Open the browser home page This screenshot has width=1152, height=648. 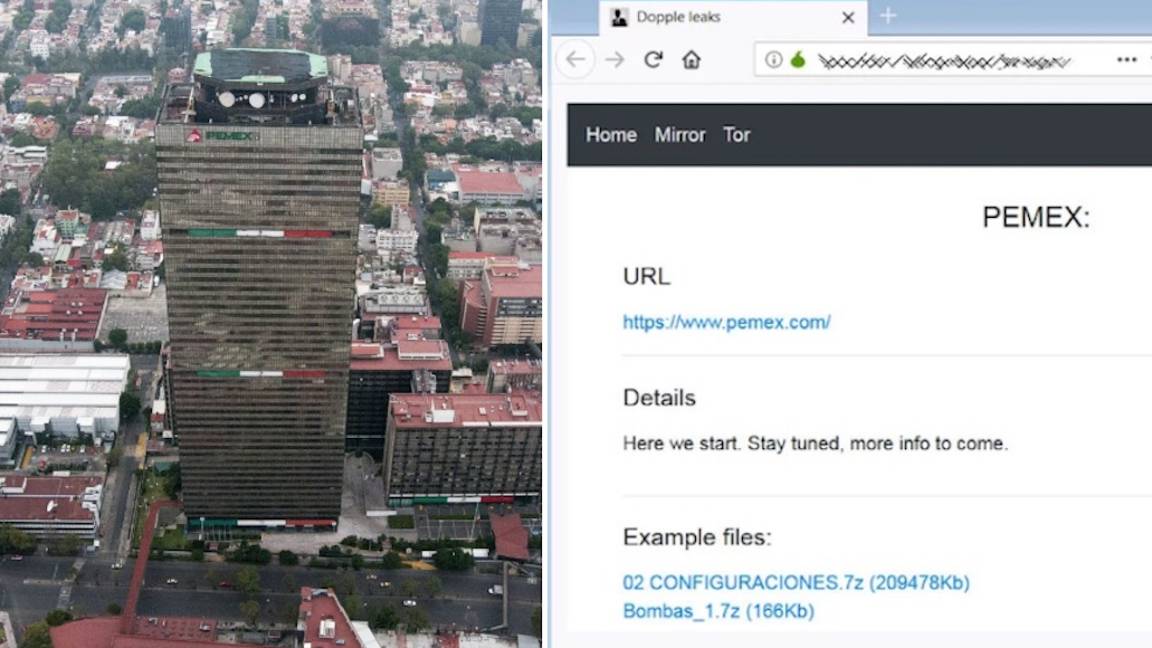click(692, 60)
